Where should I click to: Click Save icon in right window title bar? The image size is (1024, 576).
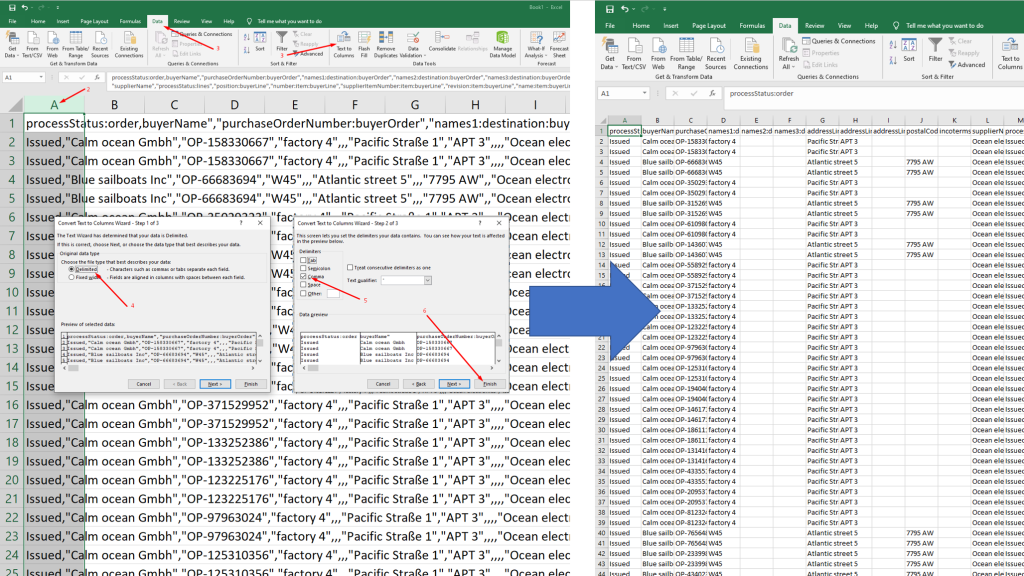coord(609,9)
